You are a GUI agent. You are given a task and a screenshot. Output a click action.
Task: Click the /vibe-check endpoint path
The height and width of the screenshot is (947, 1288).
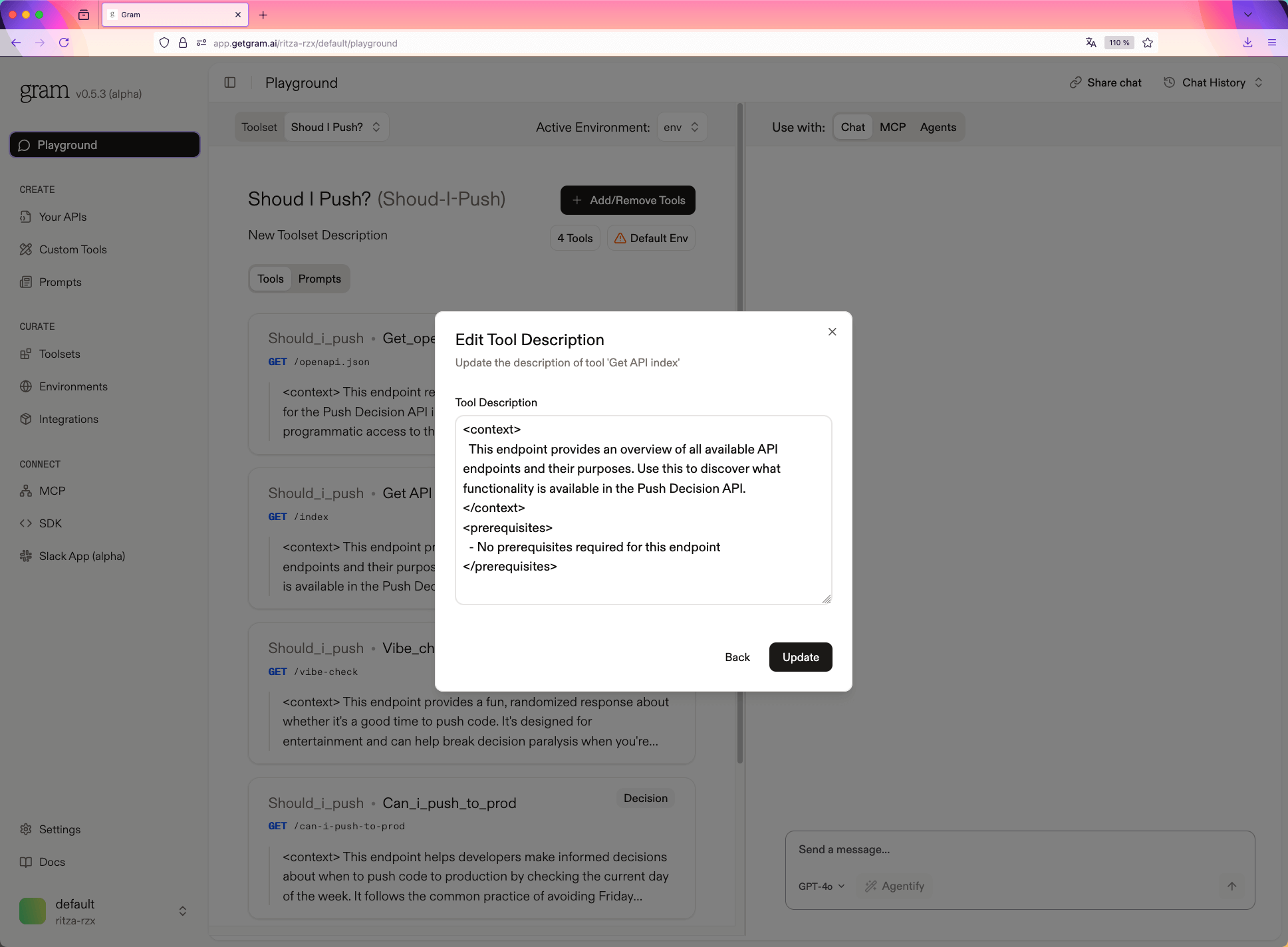326,672
